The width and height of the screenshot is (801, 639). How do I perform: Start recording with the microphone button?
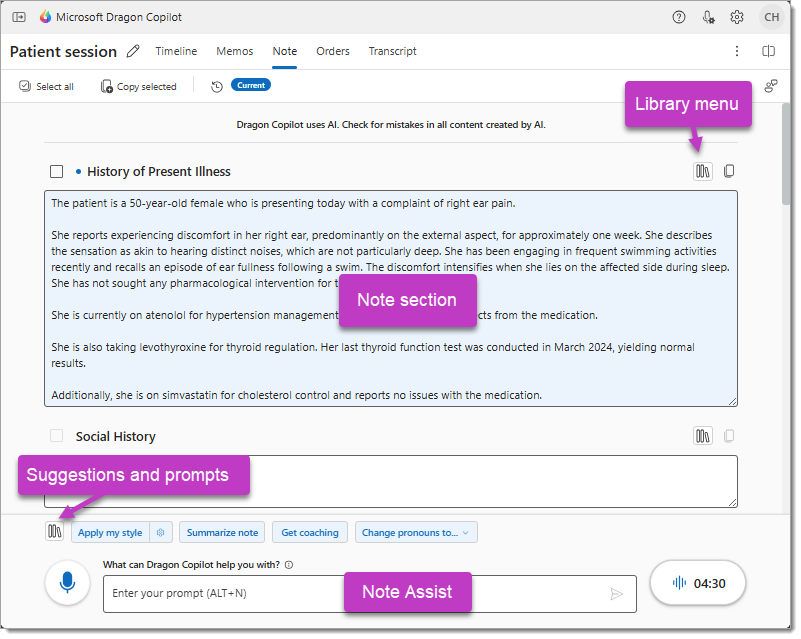click(x=67, y=583)
